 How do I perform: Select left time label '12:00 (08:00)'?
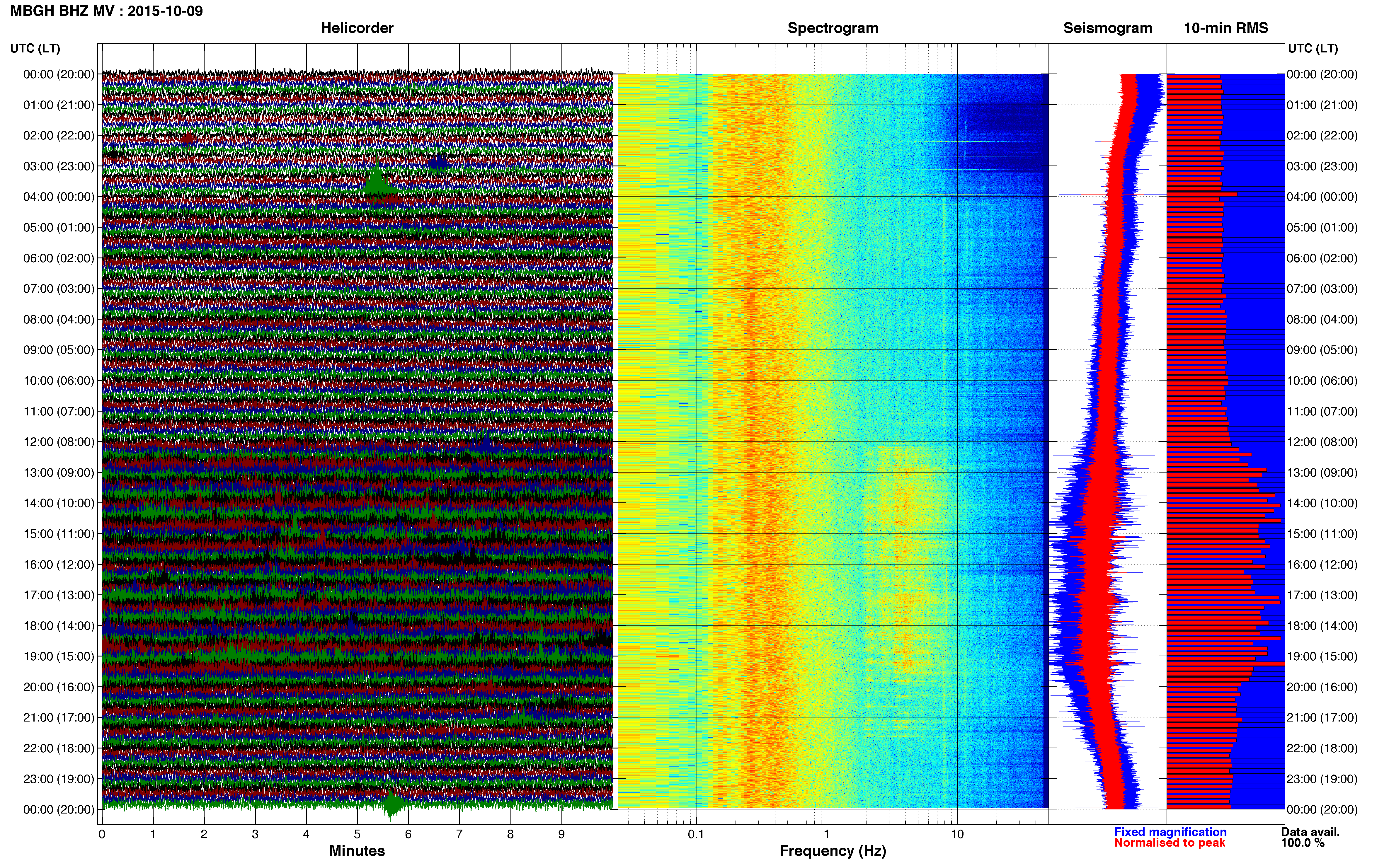point(59,442)
